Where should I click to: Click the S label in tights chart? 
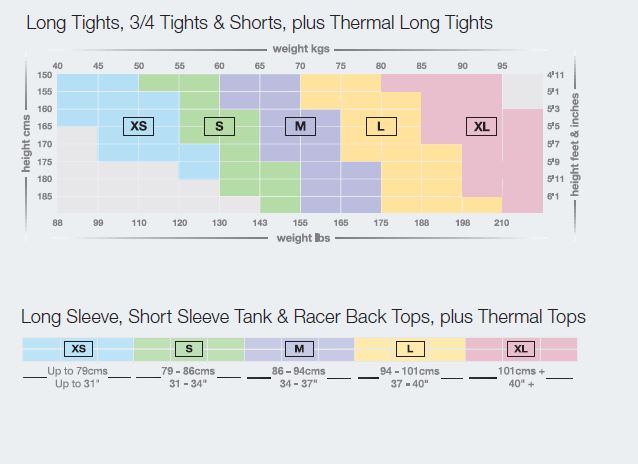click(219, 126)
